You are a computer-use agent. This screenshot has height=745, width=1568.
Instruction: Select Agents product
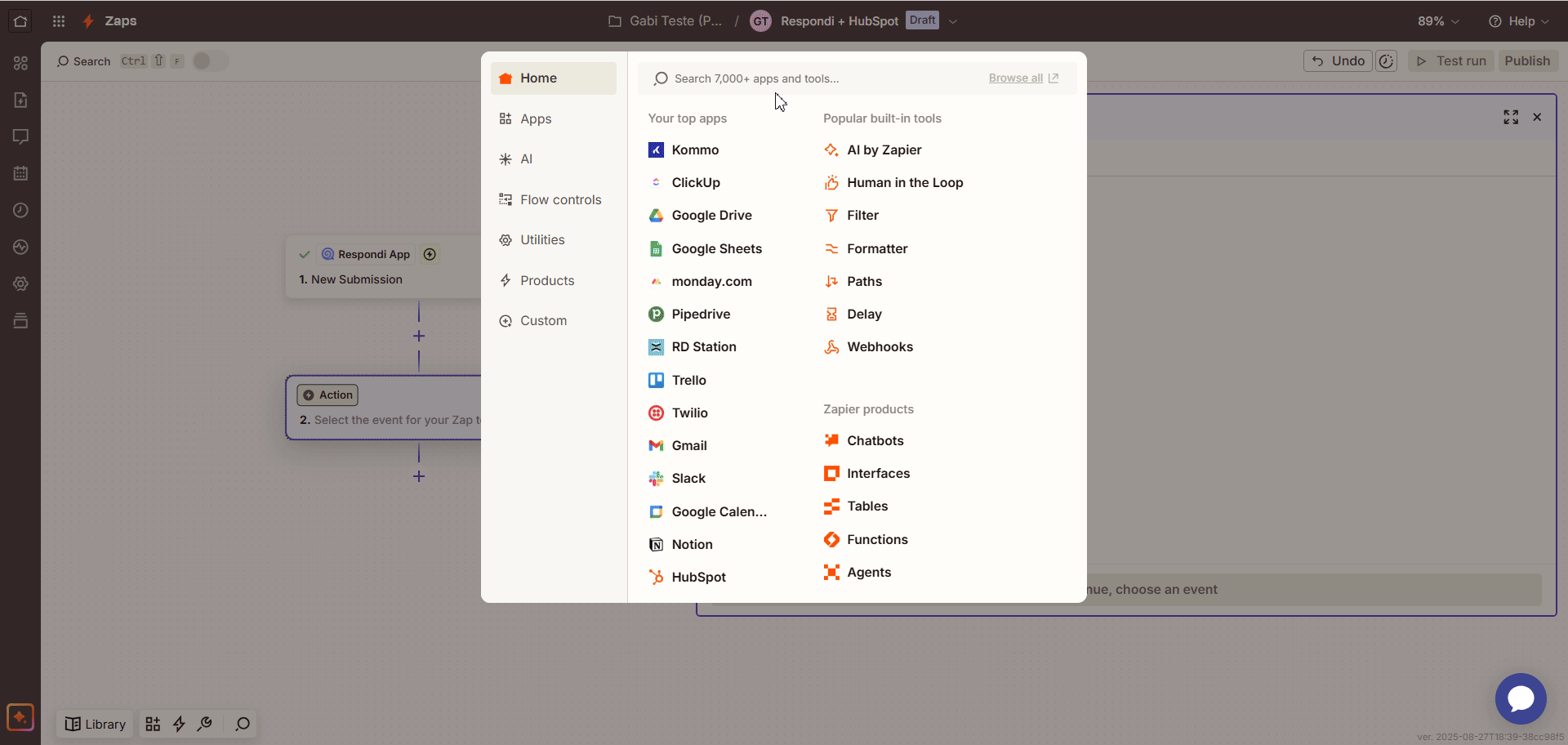tap(857, 573)
